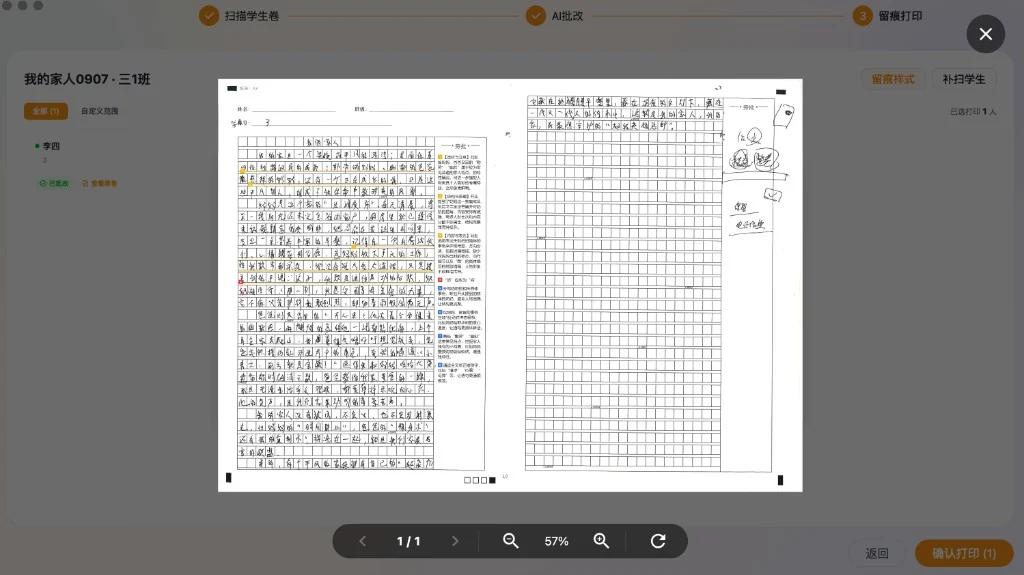
Task: Click the 确认打印 (1) button
Action: tap(964, 553)
